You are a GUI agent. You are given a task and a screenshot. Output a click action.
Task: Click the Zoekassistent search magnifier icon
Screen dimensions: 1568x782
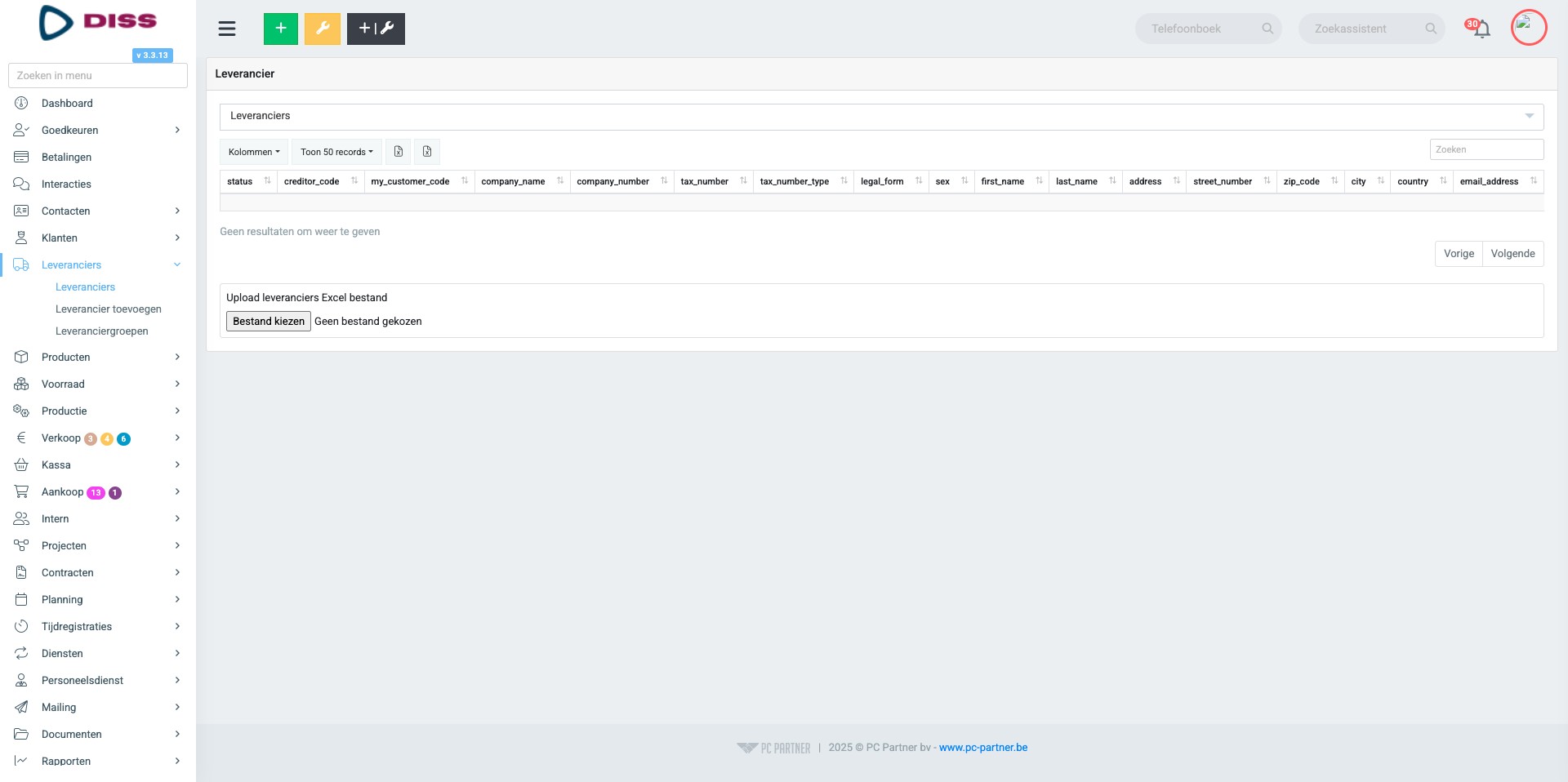point(1431,29)
